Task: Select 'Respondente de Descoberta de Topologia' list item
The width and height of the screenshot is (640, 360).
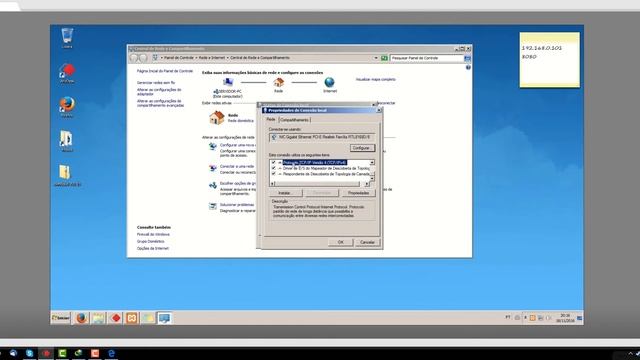Action: tap(326, 174)
